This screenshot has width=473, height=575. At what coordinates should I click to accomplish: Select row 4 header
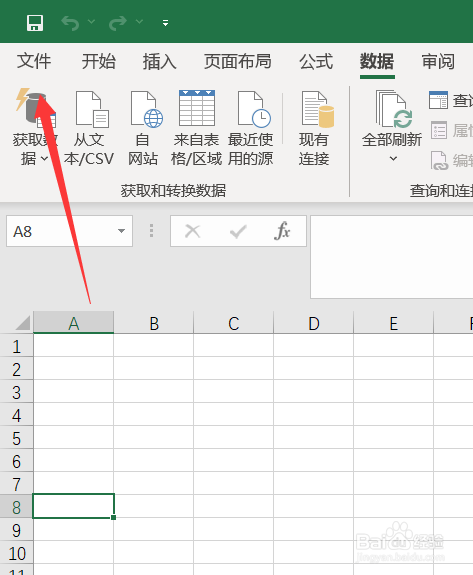16,415
